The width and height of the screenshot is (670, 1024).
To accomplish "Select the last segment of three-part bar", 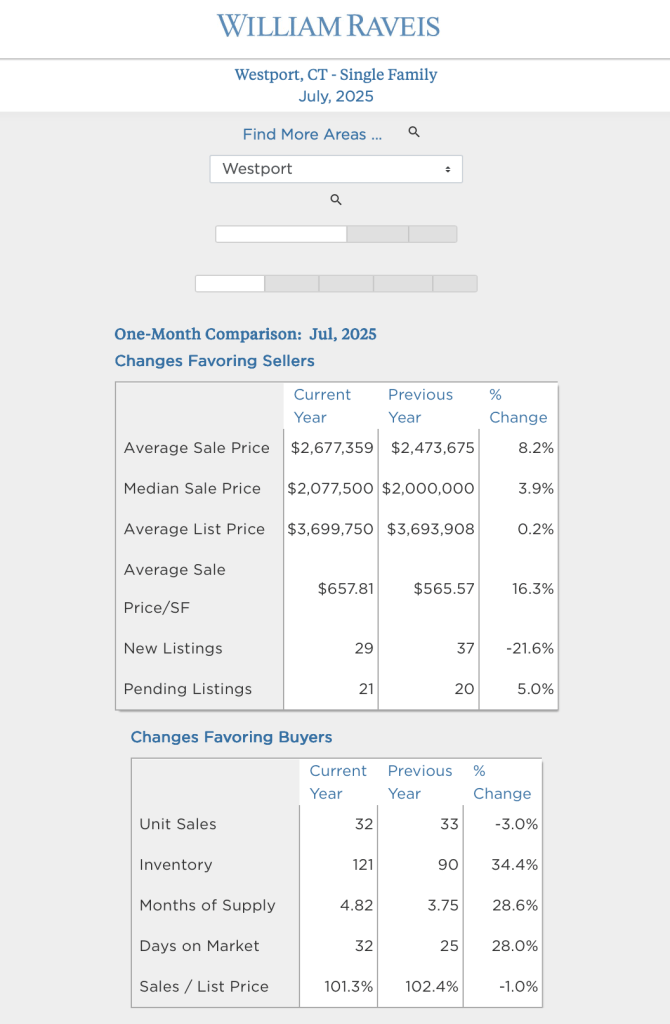I will point(433,234).
